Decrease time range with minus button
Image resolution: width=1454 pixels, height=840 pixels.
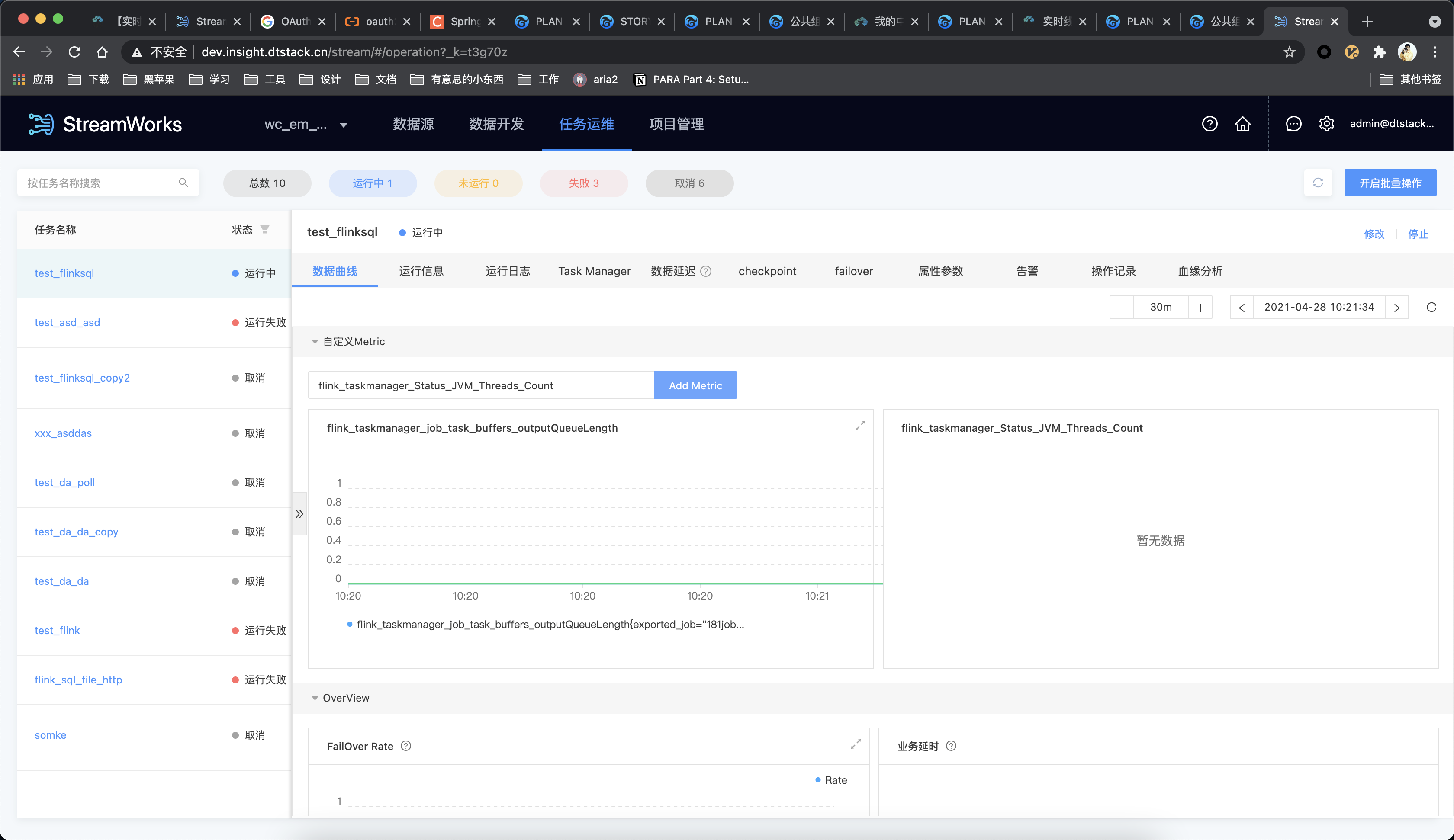[1121, 307]
